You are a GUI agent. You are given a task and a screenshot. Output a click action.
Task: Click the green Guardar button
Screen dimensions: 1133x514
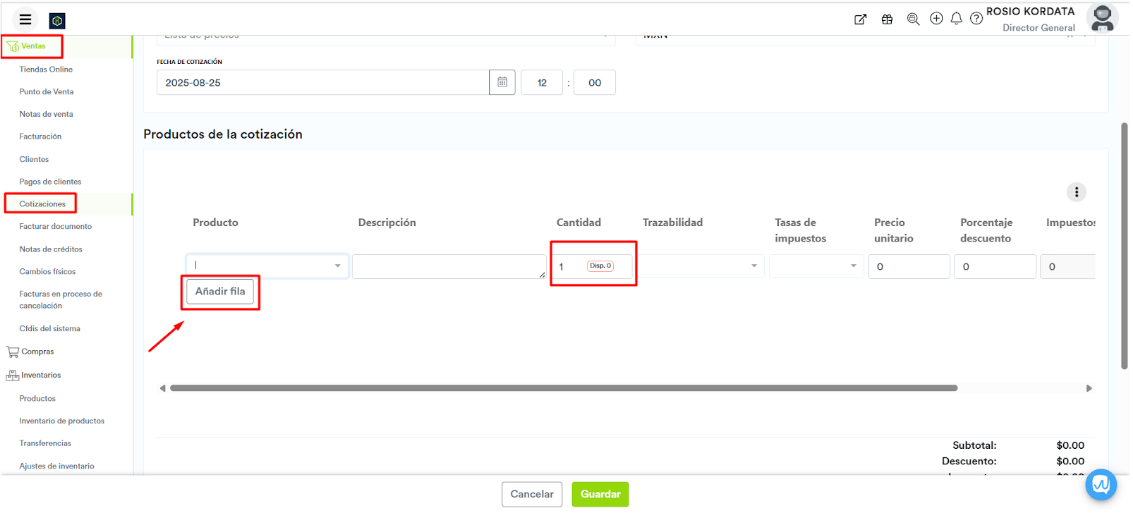tap(600, 494)
